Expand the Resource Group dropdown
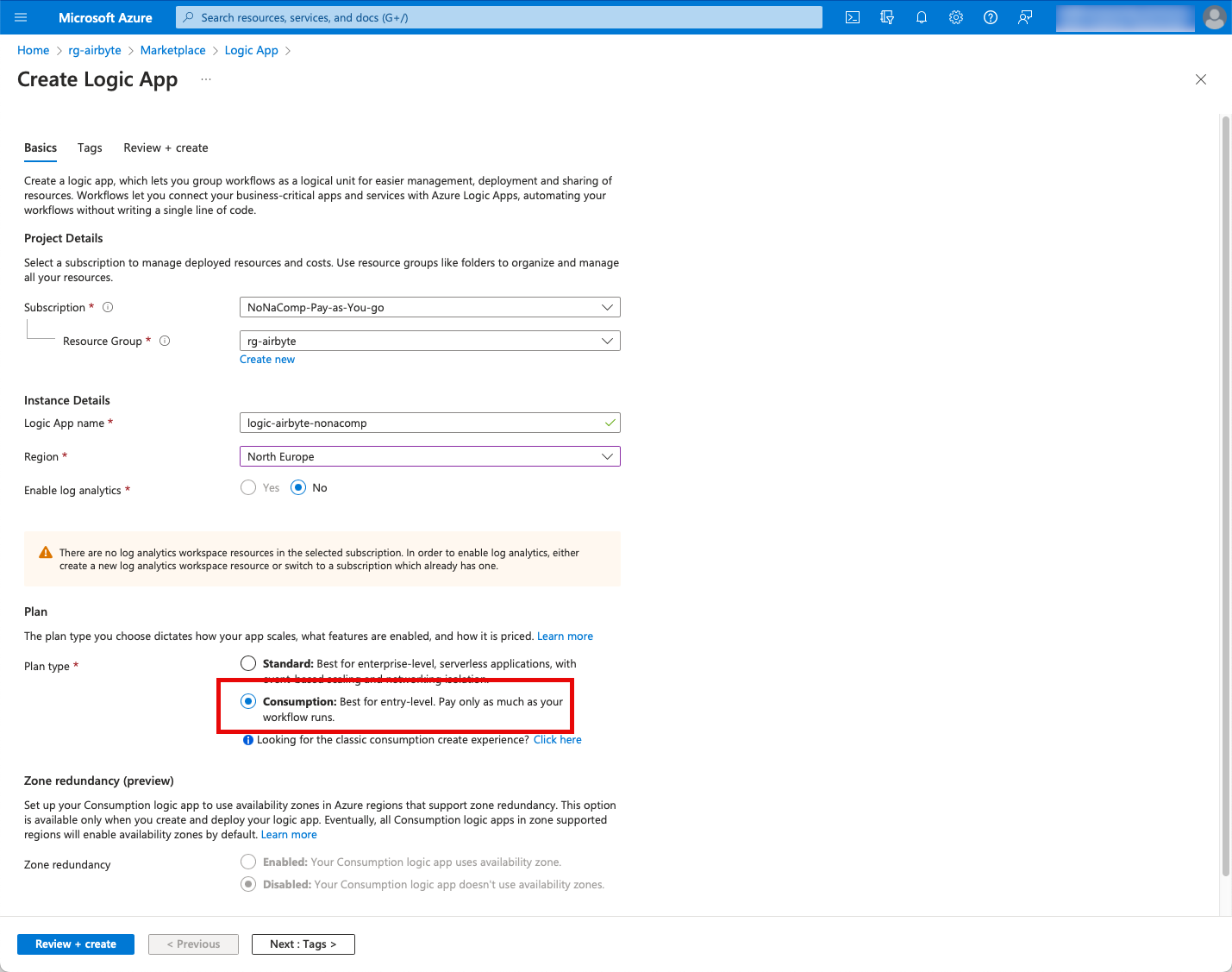Screen dimensions: 1232x972 tap(429, 341)
